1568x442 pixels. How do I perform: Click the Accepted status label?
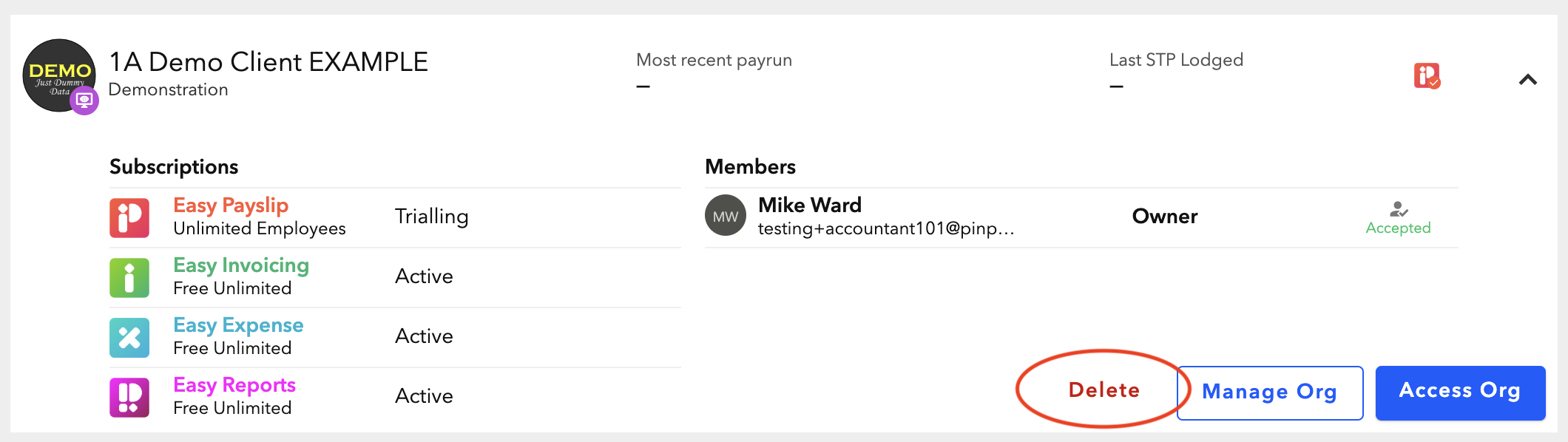pyautogui.click(x=1398, y=228)
